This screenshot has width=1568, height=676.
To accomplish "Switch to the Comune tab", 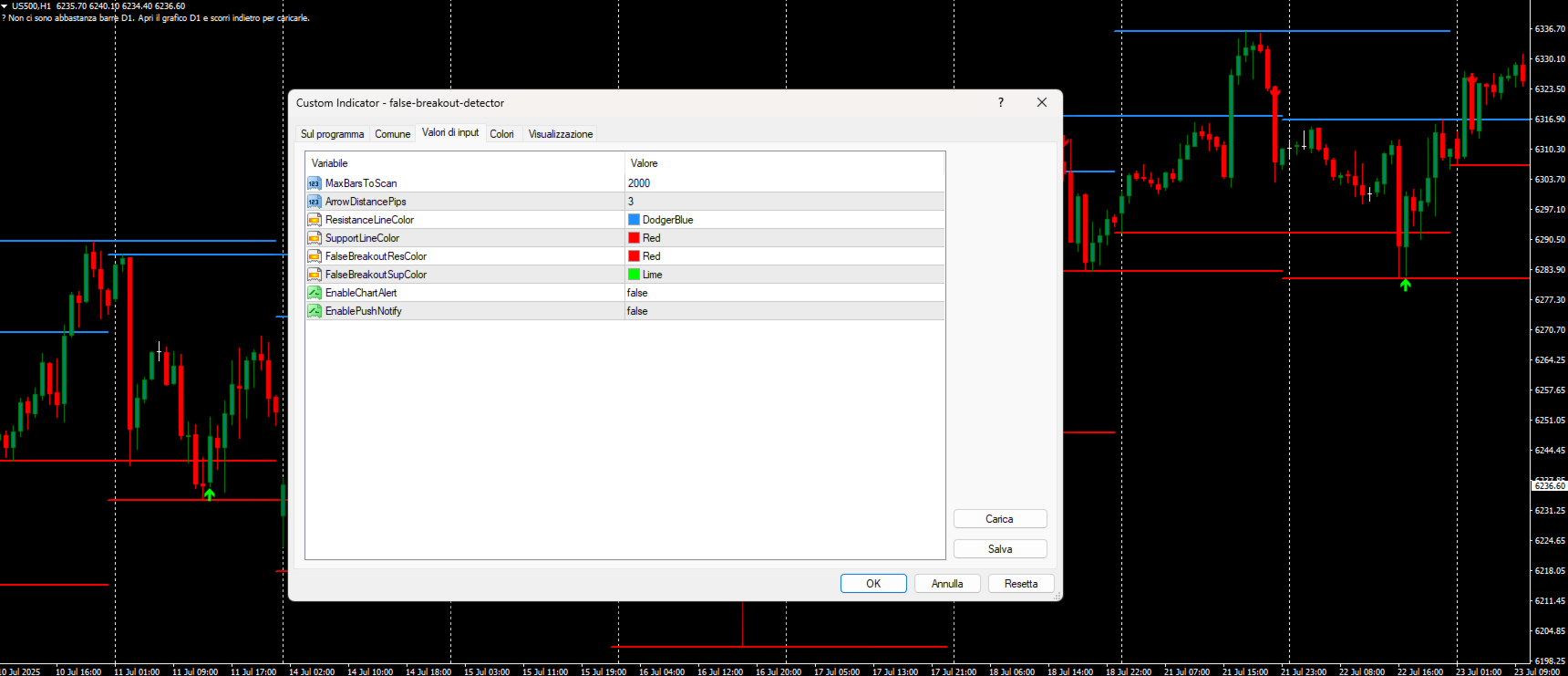I will tap(393, 134).
